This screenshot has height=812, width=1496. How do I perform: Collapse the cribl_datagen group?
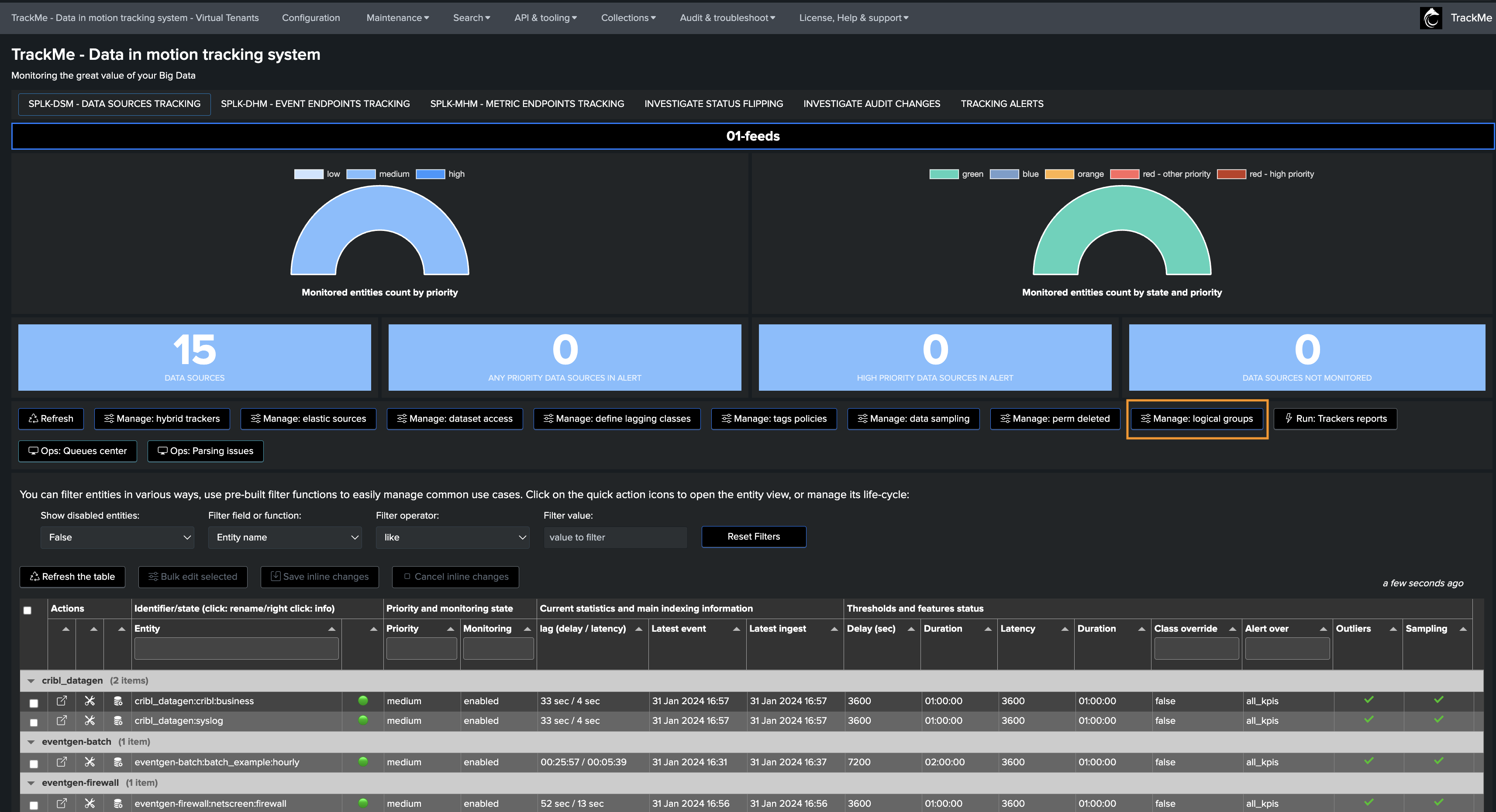(x=31, y=680)
